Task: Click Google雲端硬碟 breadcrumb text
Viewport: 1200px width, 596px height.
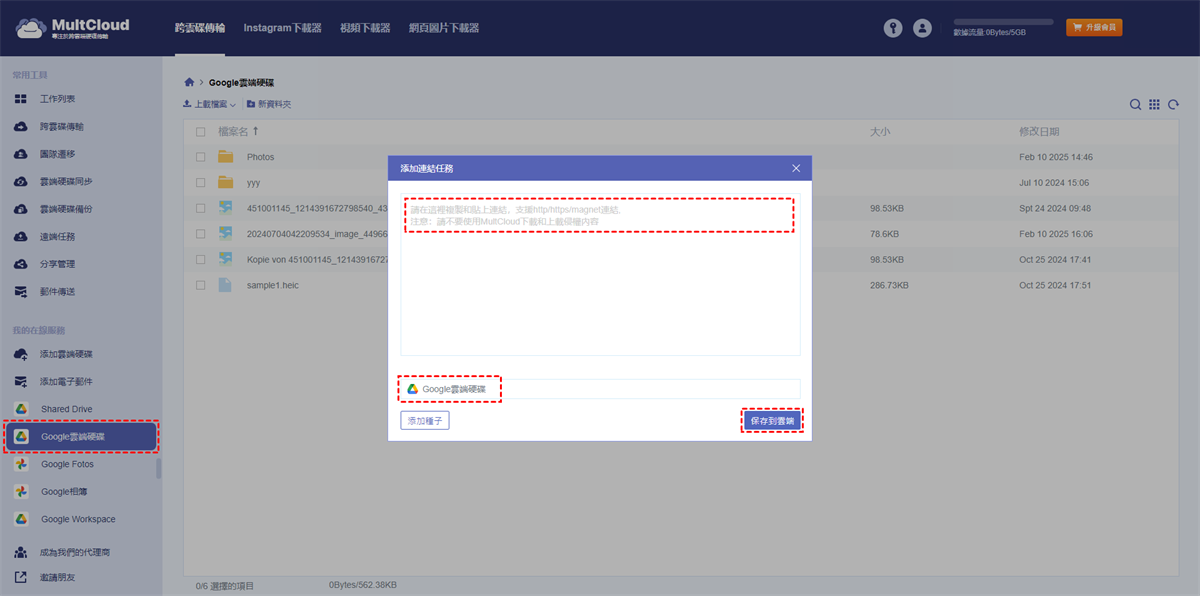Action: (241, 82)
